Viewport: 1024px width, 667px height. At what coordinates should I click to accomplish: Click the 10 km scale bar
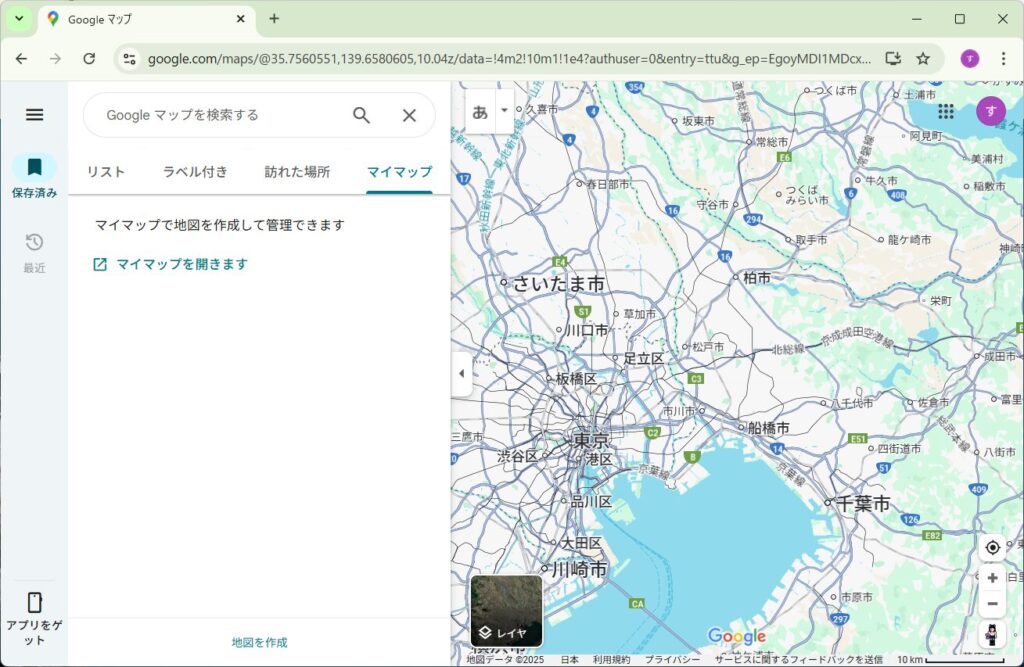coord(950,659)
